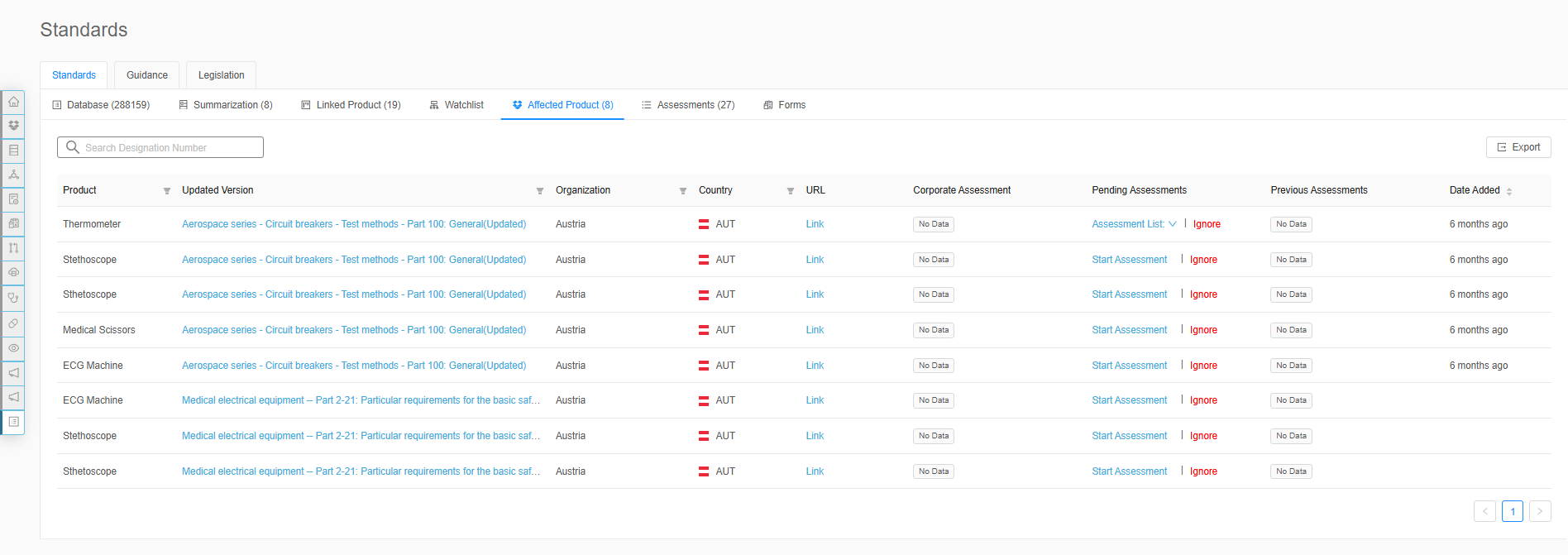
Task: Click the Corporate Assessment column header
Action: 962,190
